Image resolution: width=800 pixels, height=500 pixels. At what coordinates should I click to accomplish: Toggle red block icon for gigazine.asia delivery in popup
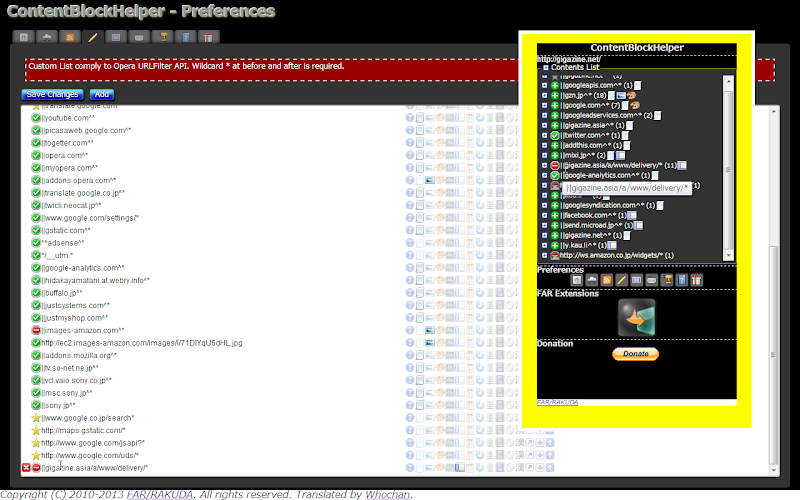(555, 165)
